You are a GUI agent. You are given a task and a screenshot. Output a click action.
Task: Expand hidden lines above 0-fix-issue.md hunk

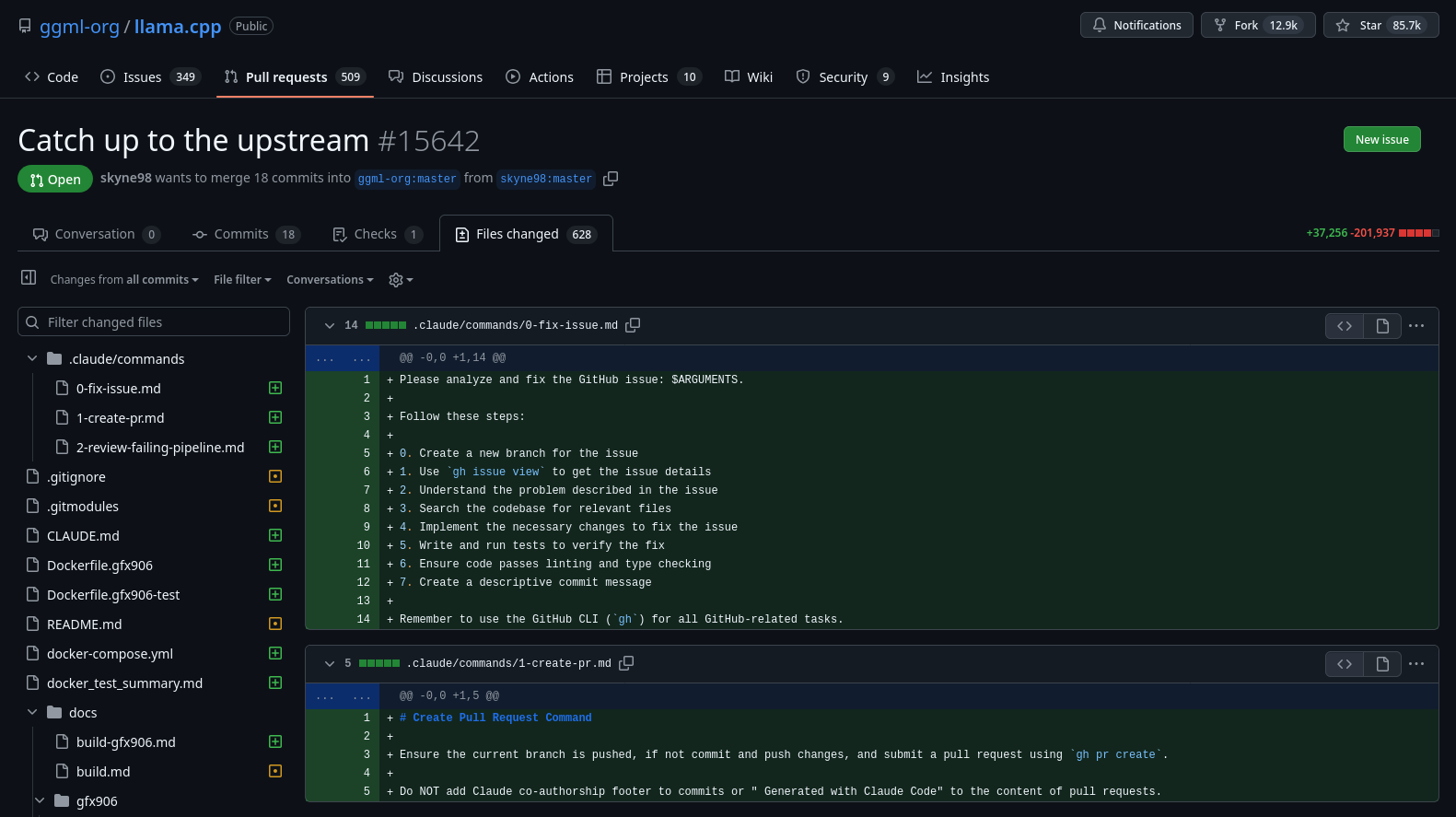coord(343,358)
